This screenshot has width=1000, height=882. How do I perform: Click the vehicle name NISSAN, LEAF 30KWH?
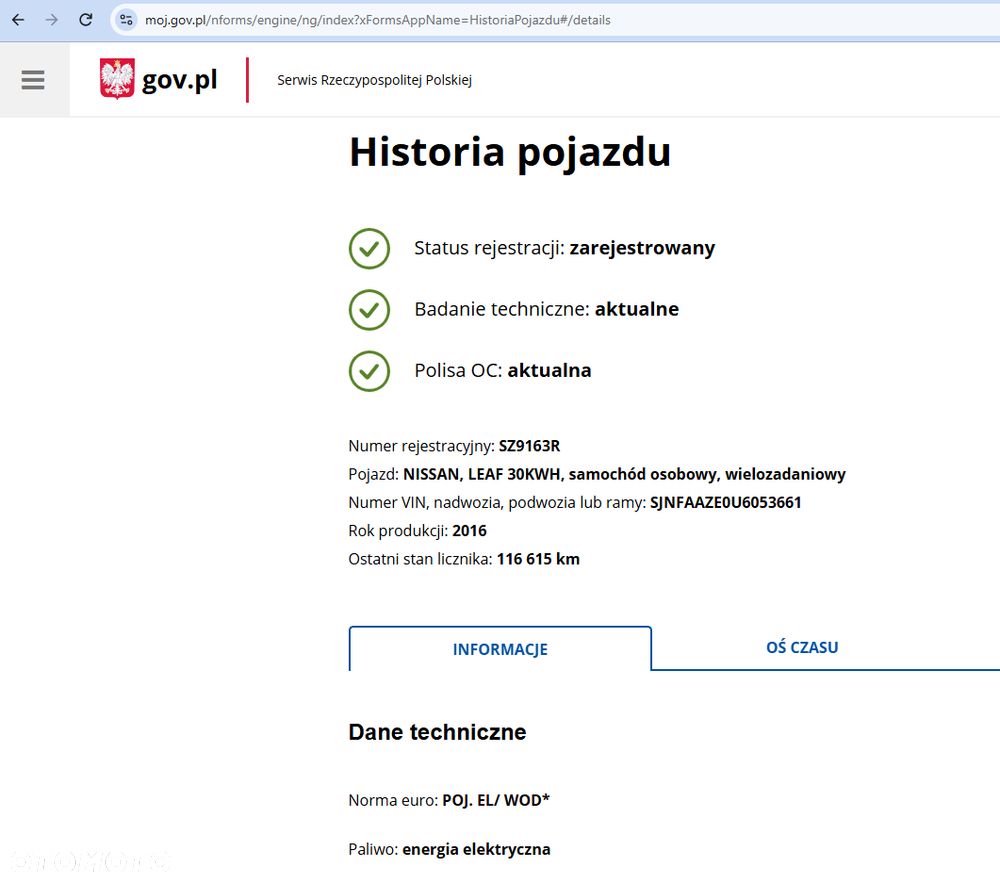point(482,474)
